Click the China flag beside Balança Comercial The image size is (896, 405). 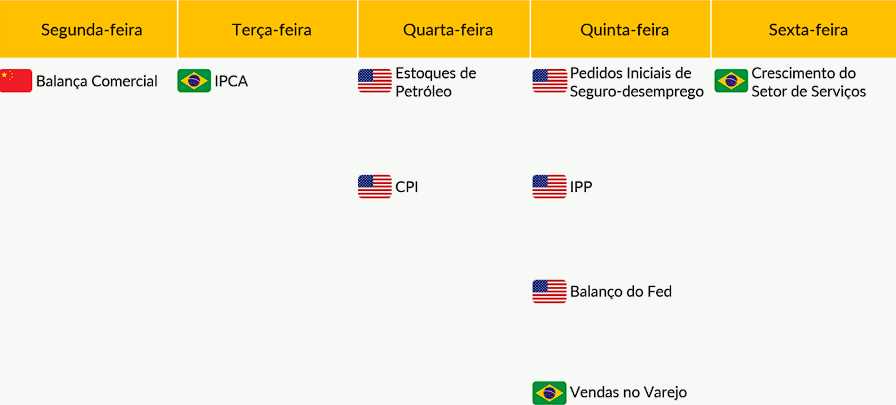coord(16,81)
